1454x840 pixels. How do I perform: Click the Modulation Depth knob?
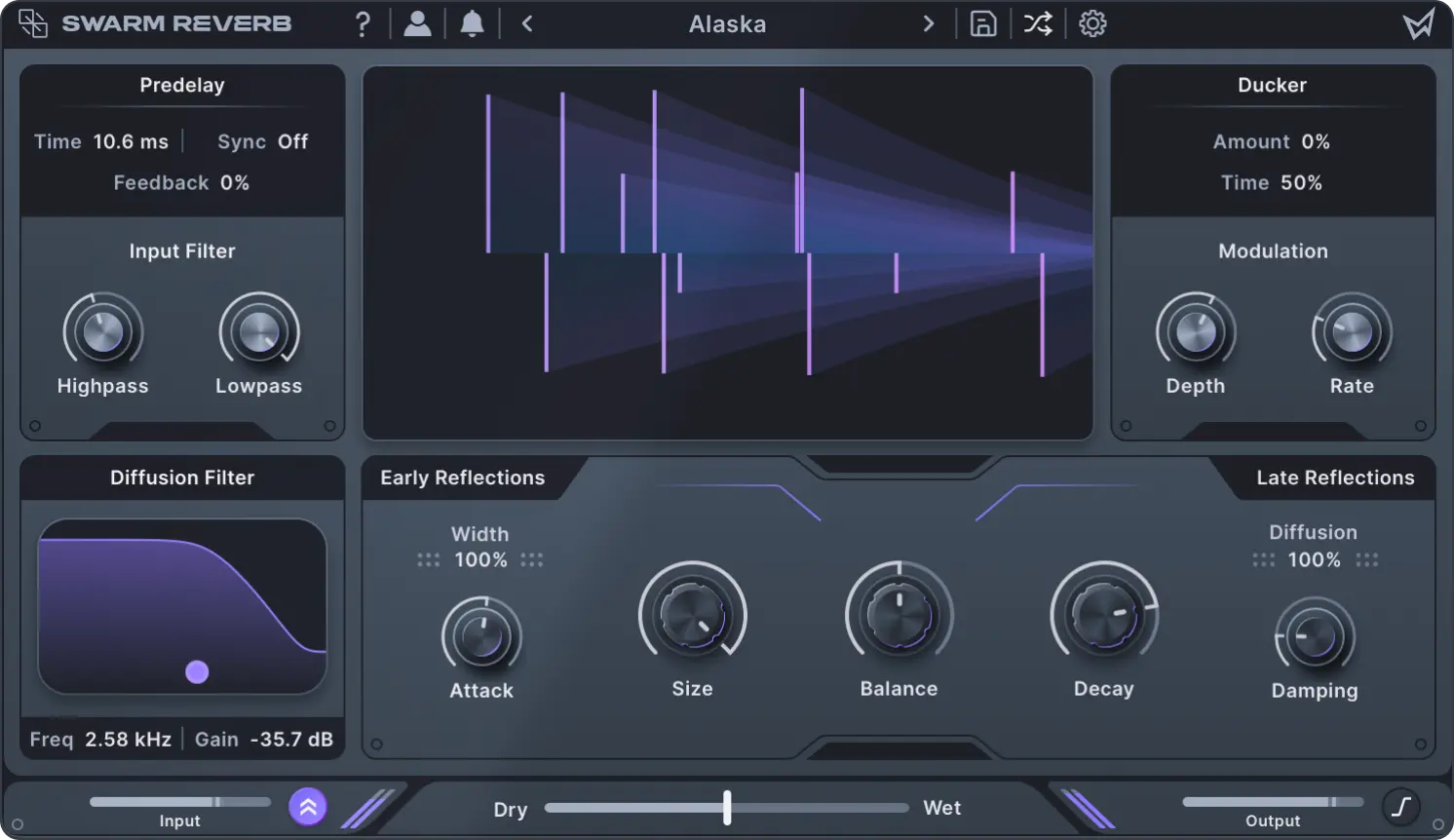point(1196,332)
